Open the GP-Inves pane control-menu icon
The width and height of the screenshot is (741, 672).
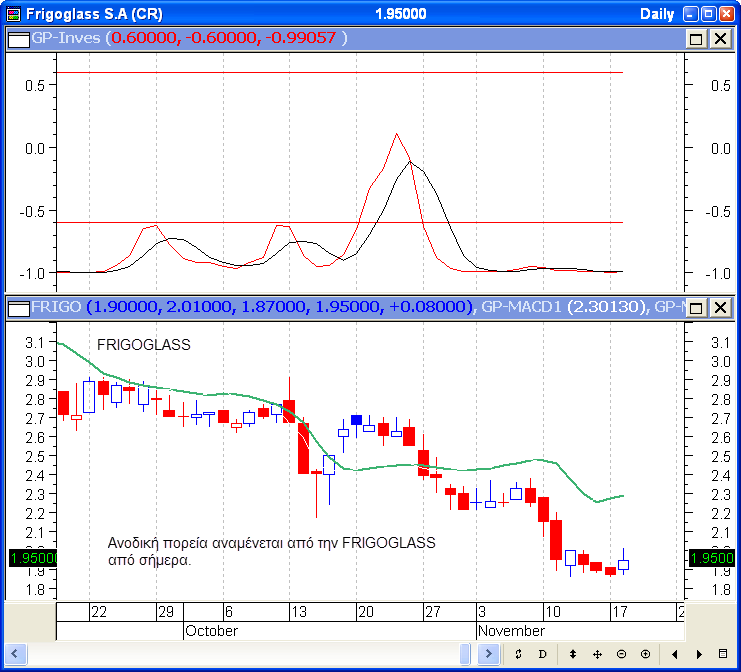click(x=18, y=38)
